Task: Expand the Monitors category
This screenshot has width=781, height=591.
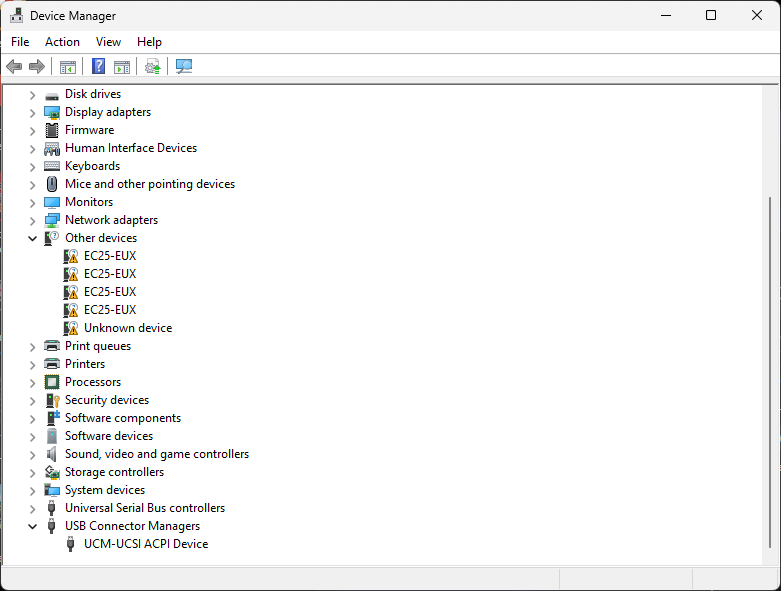Action: point(32,202)
